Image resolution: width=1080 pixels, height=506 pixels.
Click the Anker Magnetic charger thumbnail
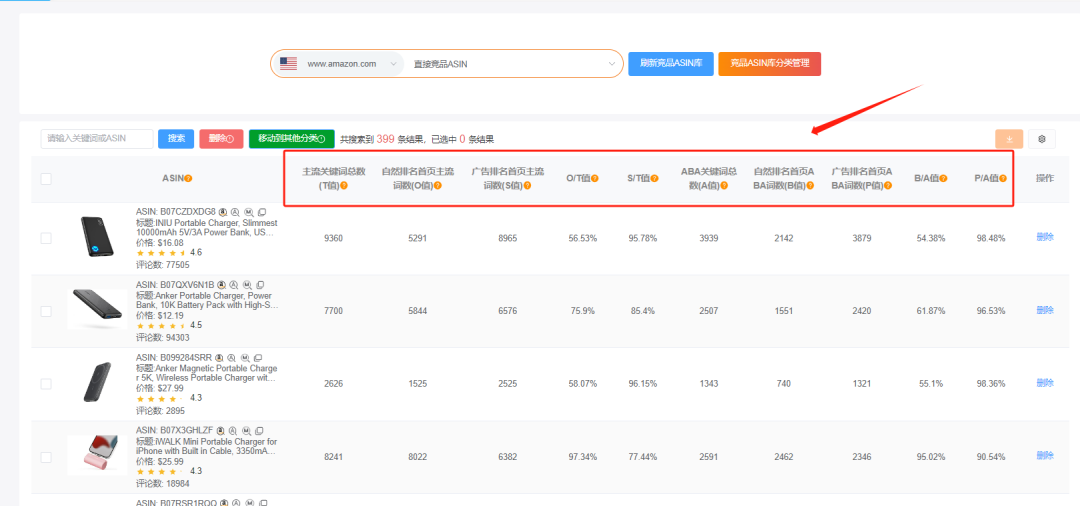(x=96, y=382)
